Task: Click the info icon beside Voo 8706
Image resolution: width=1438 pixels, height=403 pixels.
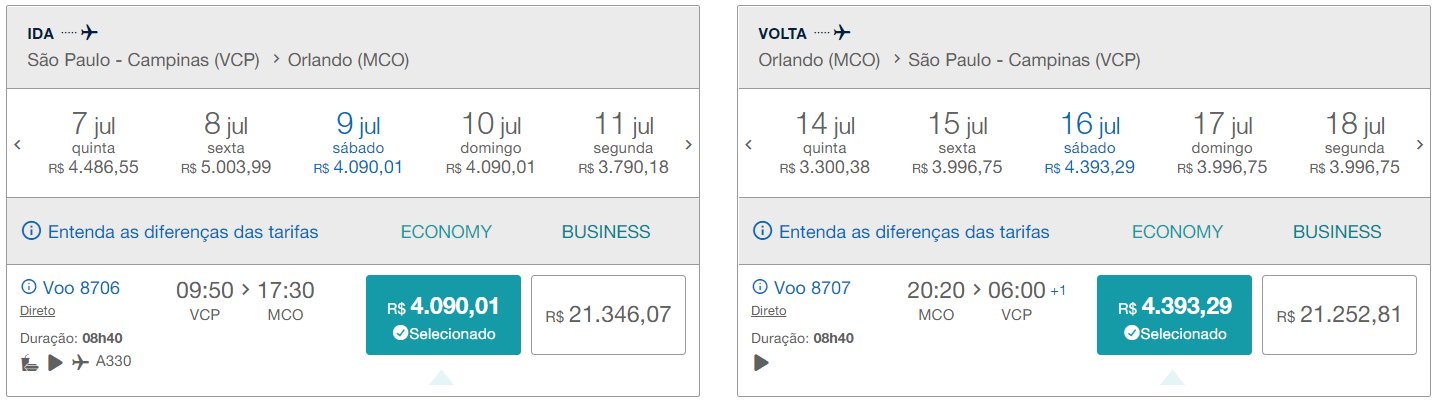Action: (28, 289)
